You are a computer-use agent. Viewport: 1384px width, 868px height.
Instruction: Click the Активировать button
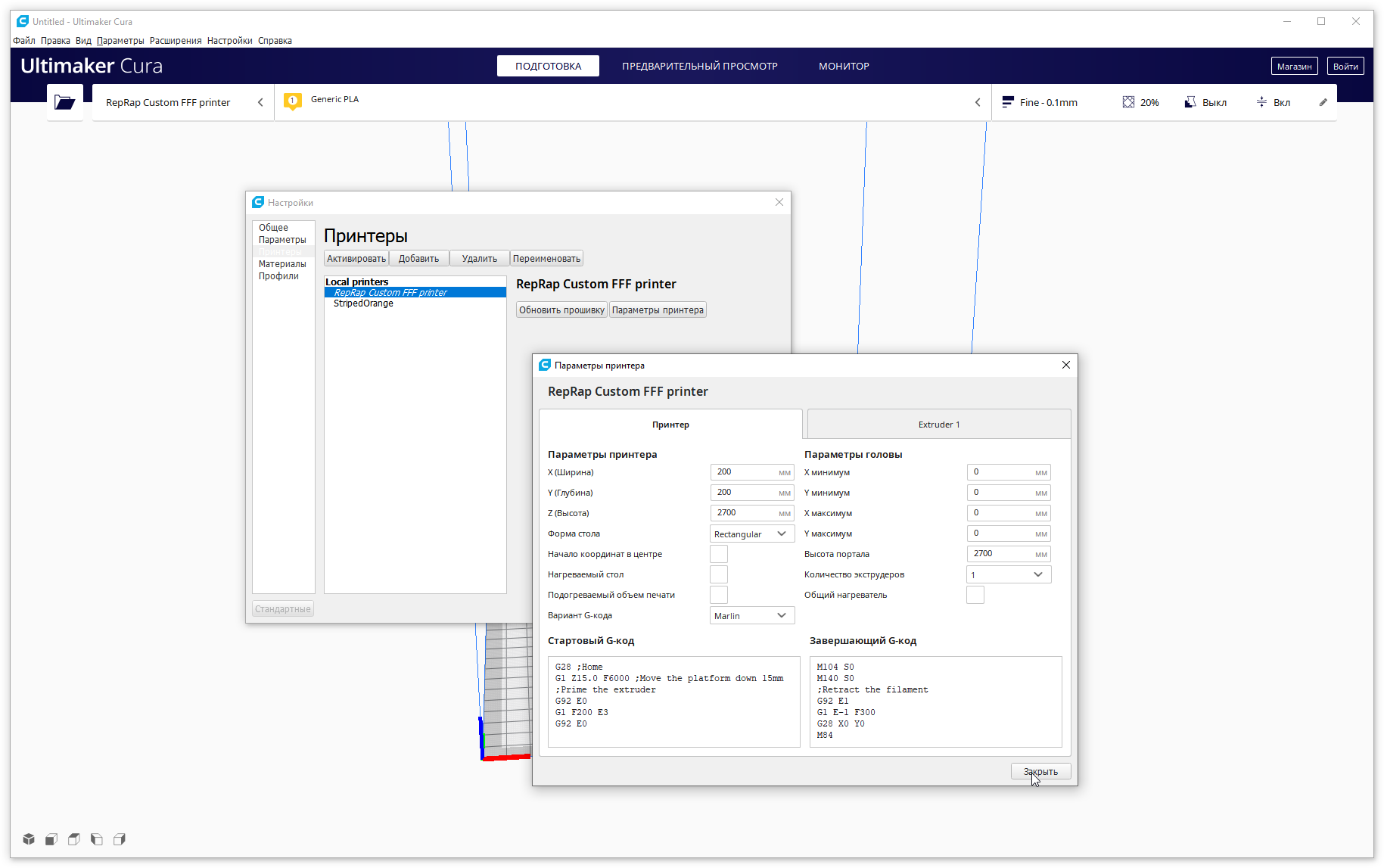(x=356, y=258)
